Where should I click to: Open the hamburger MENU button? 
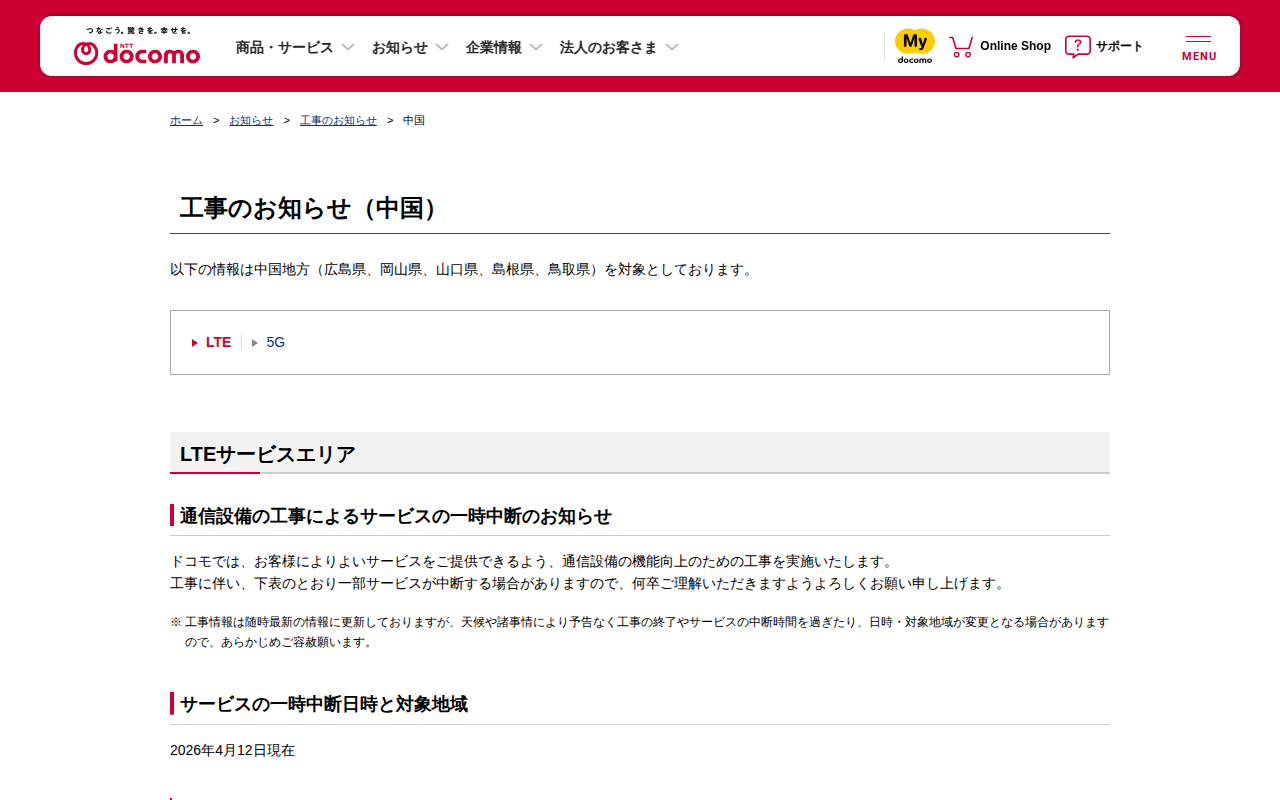(1199, 47)
